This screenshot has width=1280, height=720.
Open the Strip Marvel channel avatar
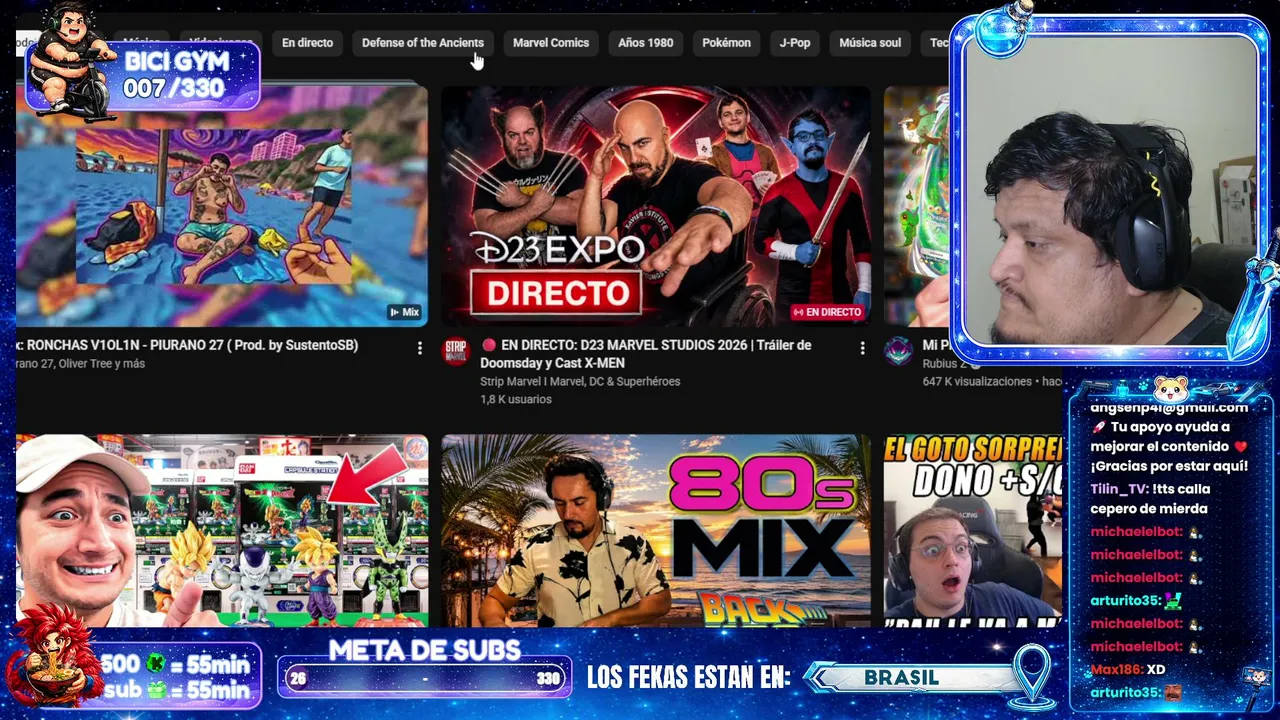456,351
